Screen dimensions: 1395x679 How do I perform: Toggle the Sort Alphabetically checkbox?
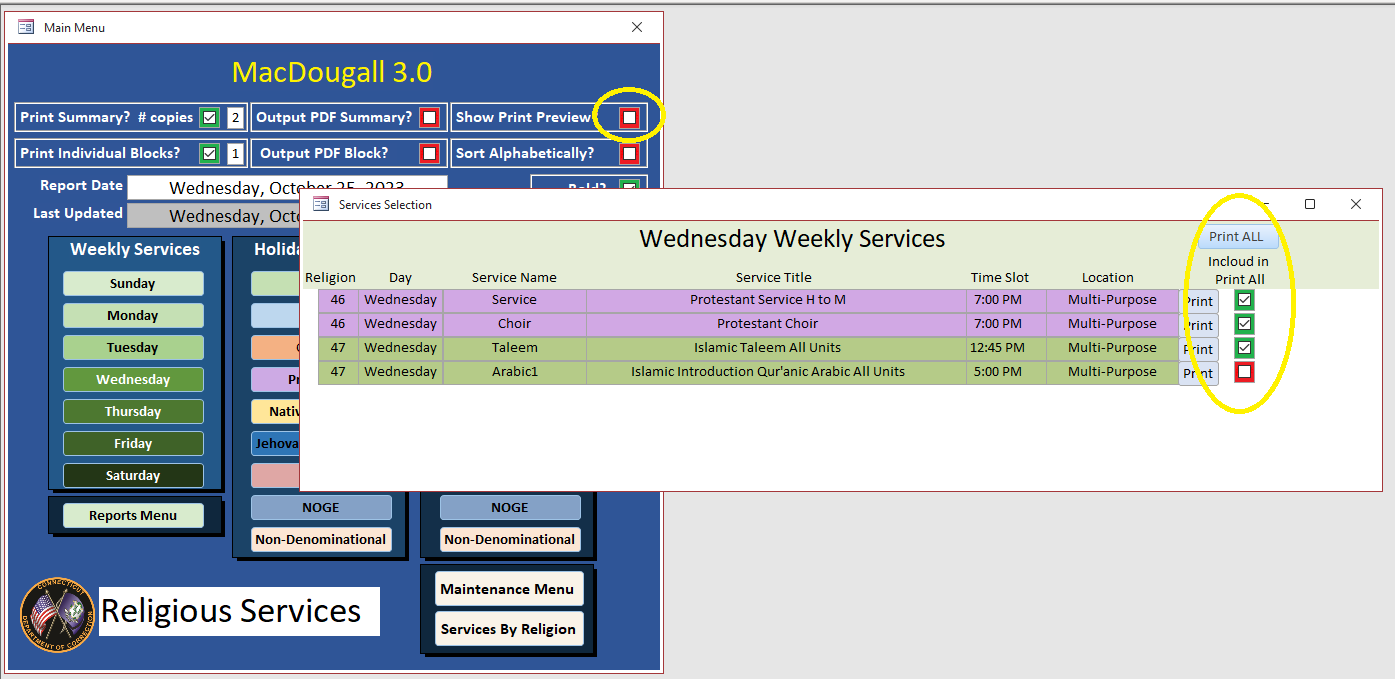coord(629,154)
